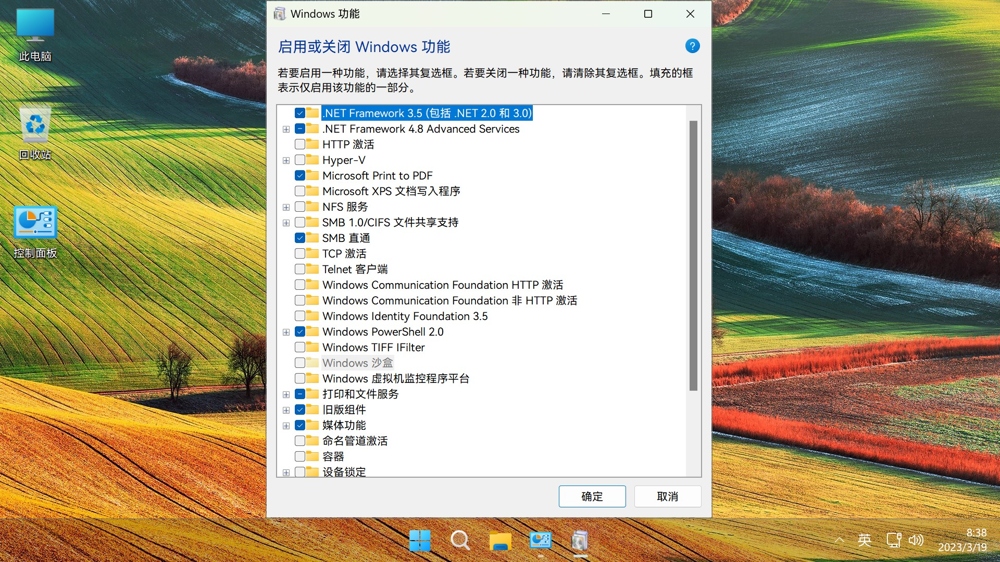The height and width of the screenshot is (562, 1000).
Task: Uncheck Microsoft Print to PDF
Action: (300, 176)
